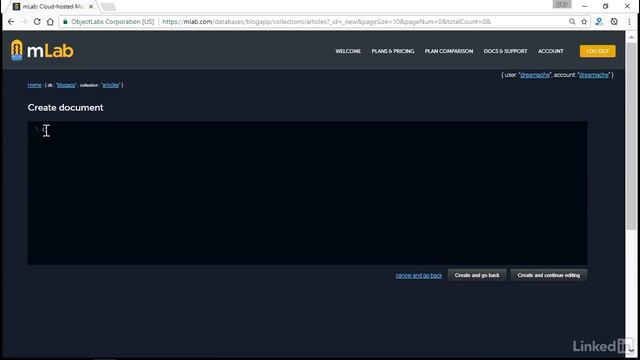This screenshot has height=360, width=640.
Task: Click the mLab logo
Action: point(42,50)
